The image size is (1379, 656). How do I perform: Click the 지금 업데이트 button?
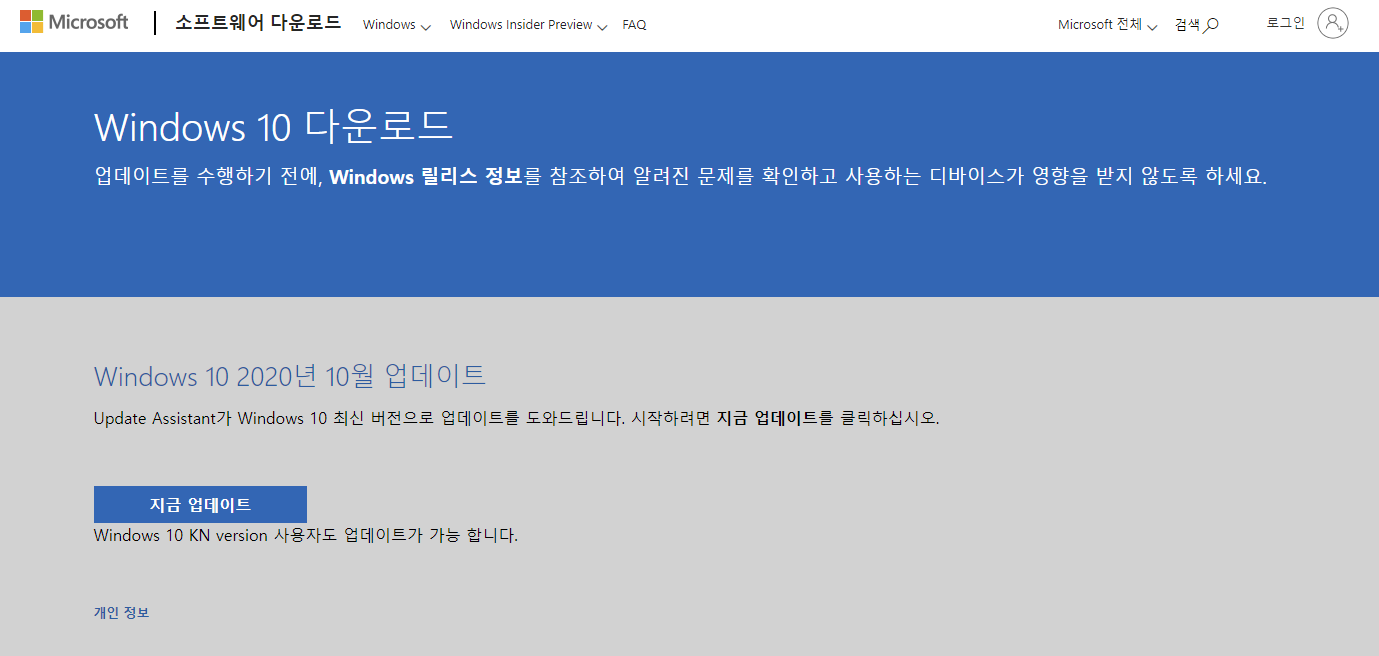tap(200, 504)
